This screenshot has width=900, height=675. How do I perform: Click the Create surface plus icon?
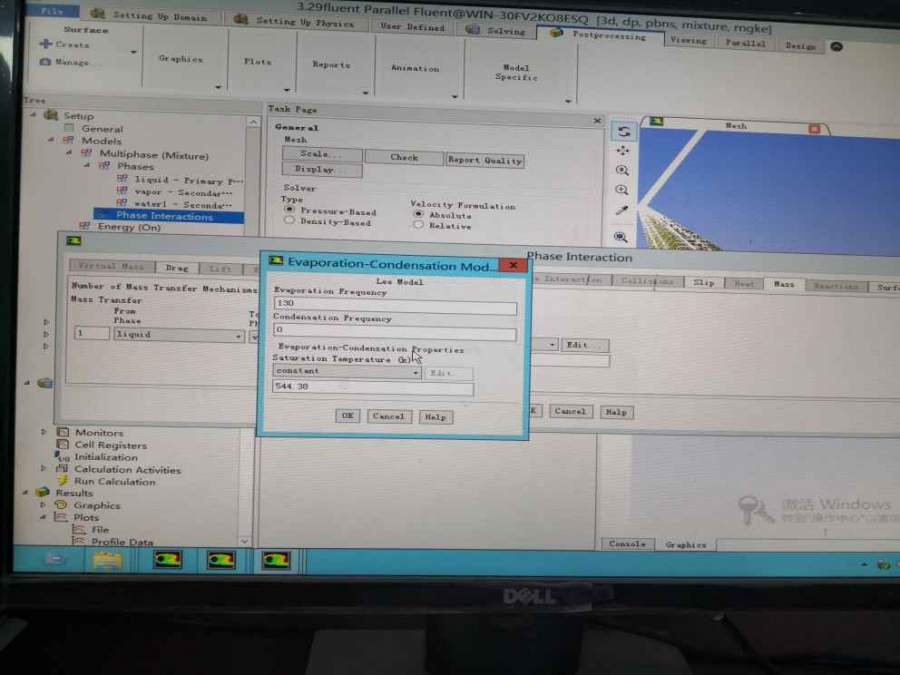(x=45, y=43)
